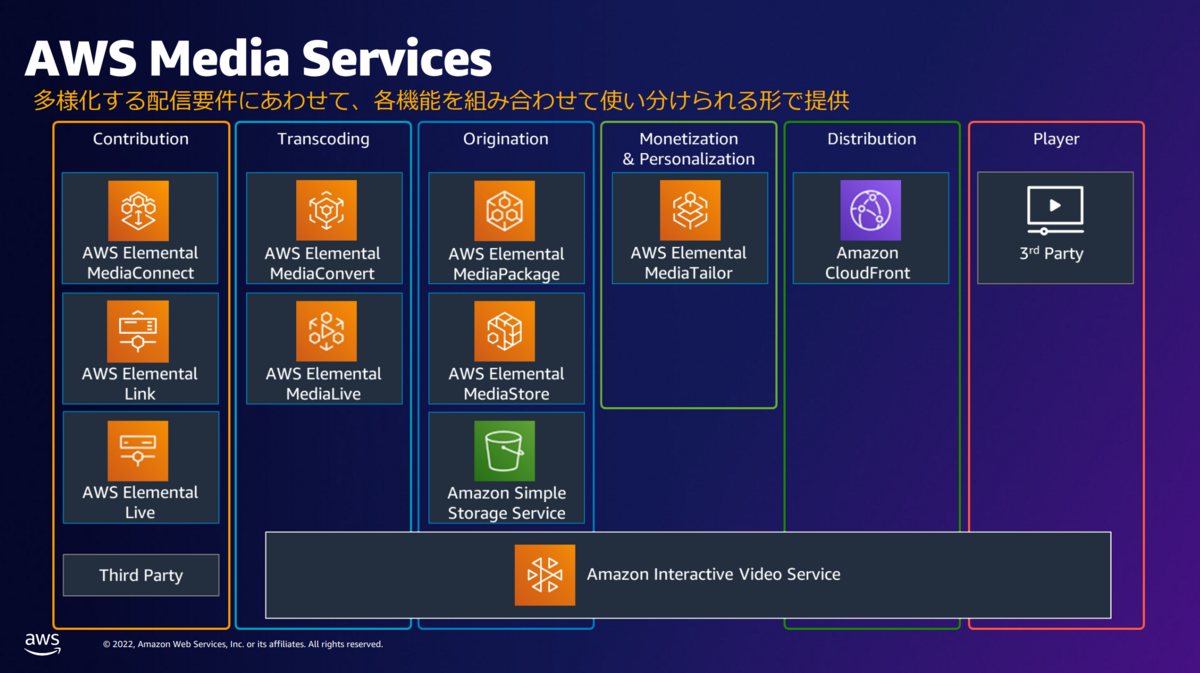Click the AWS Elemental MediaConnect label
The image size is (1200, 673).
coord(140,263)
